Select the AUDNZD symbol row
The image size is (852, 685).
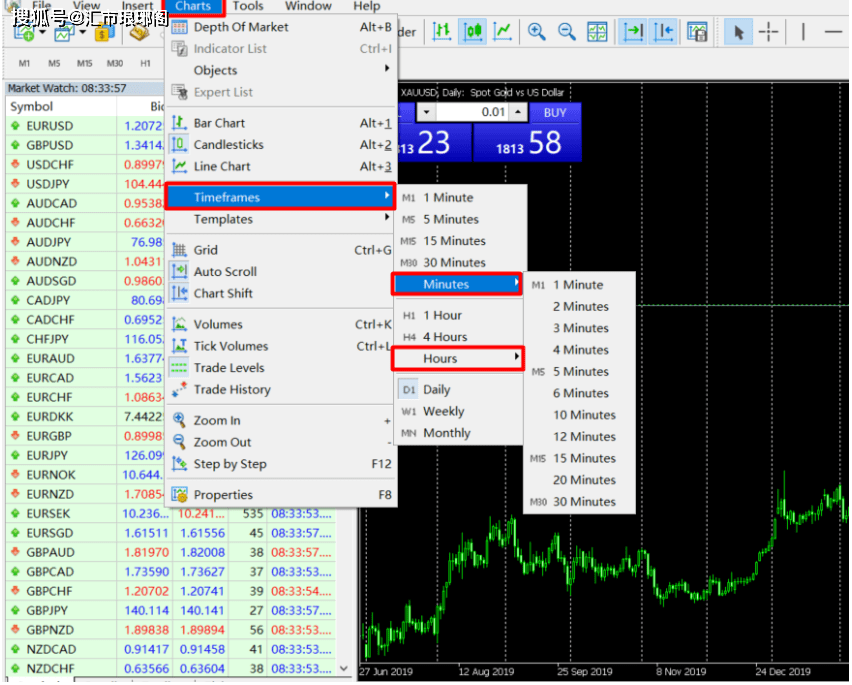click(86, 262)
